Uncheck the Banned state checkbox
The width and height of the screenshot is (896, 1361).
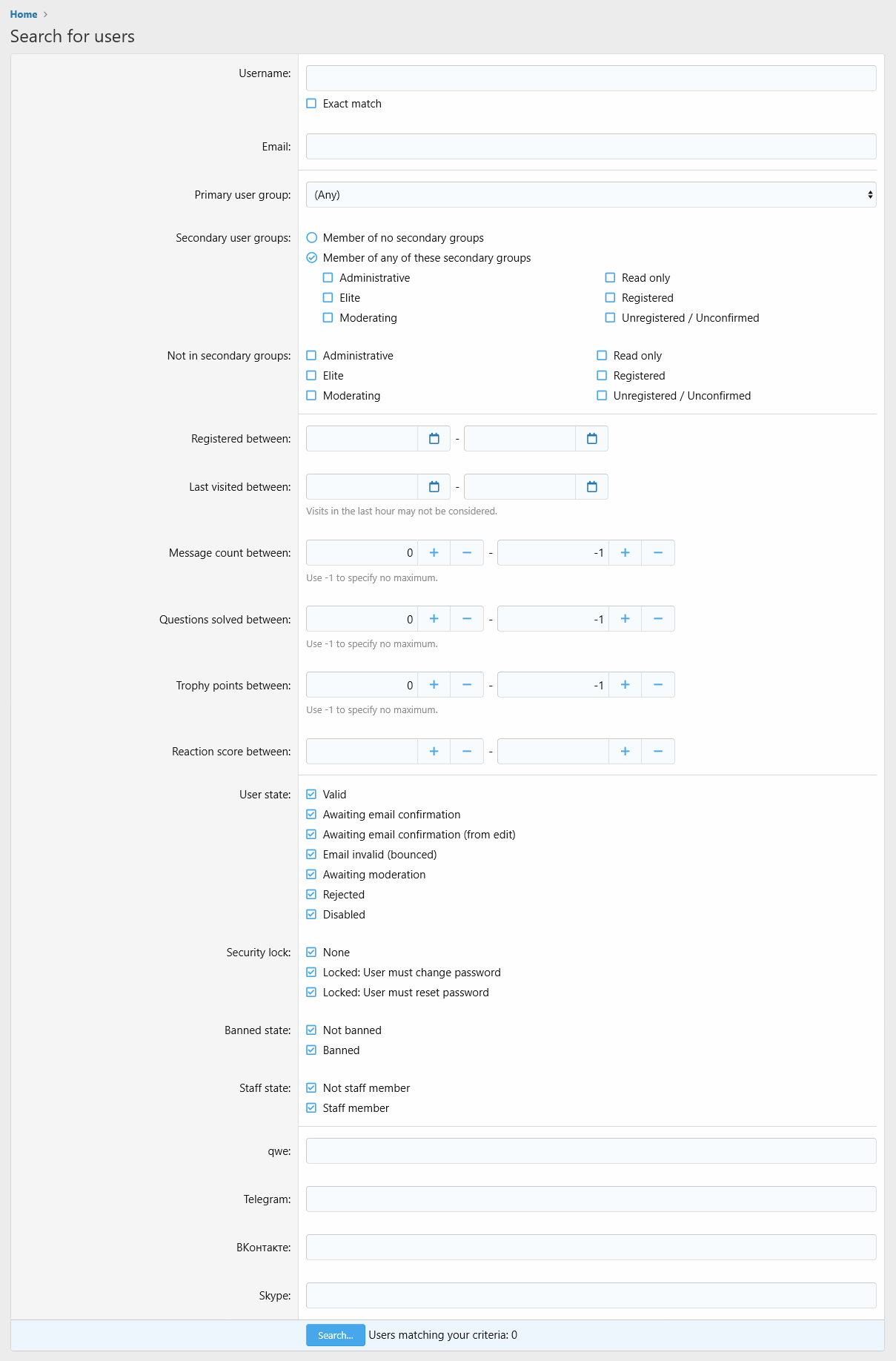(311, 1050)
